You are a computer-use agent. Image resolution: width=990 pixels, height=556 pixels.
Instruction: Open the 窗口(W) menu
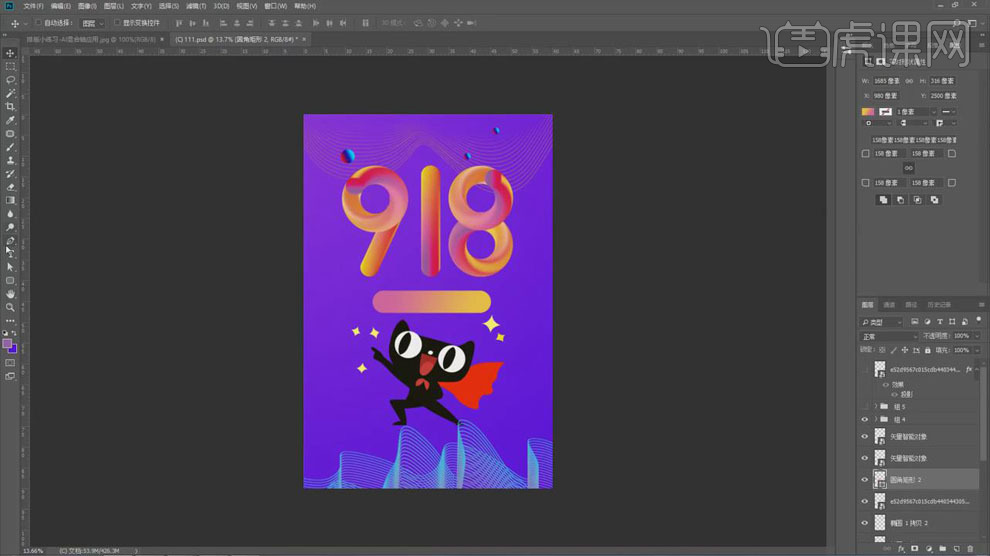275,6
